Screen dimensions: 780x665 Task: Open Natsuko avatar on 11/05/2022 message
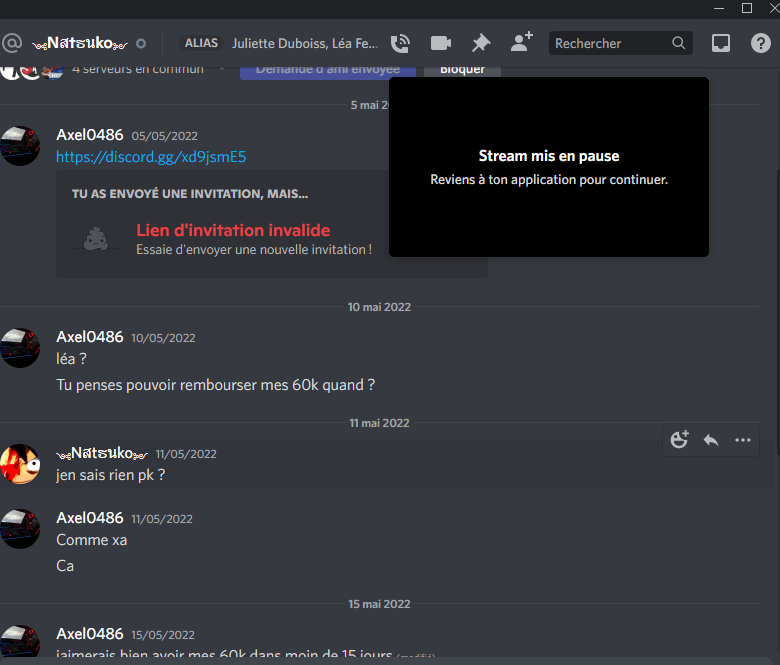coord(20,464)
